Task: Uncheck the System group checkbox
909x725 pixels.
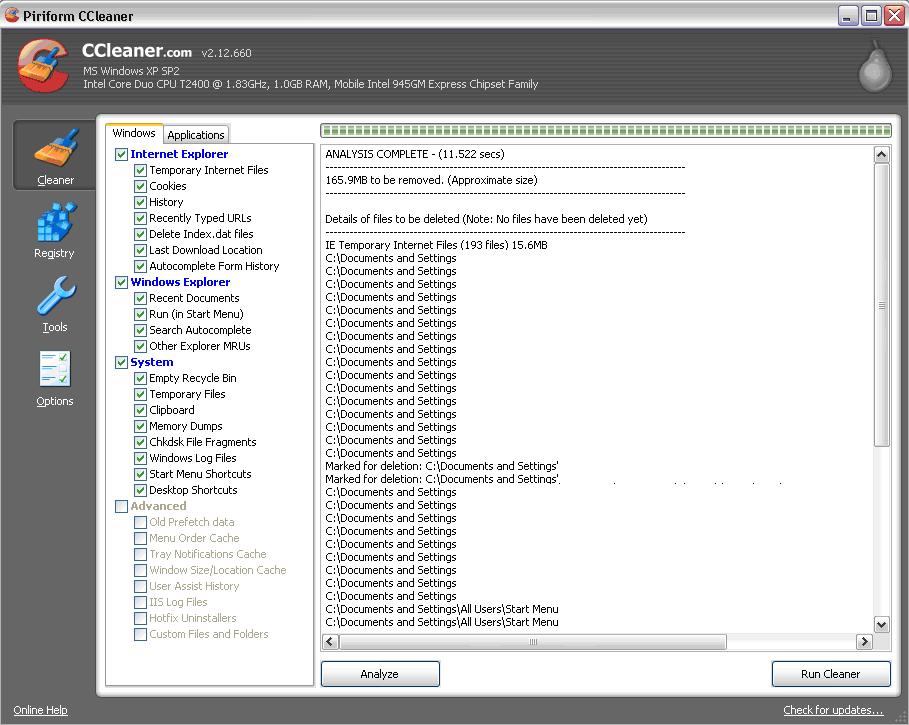Action: [121, 362]
